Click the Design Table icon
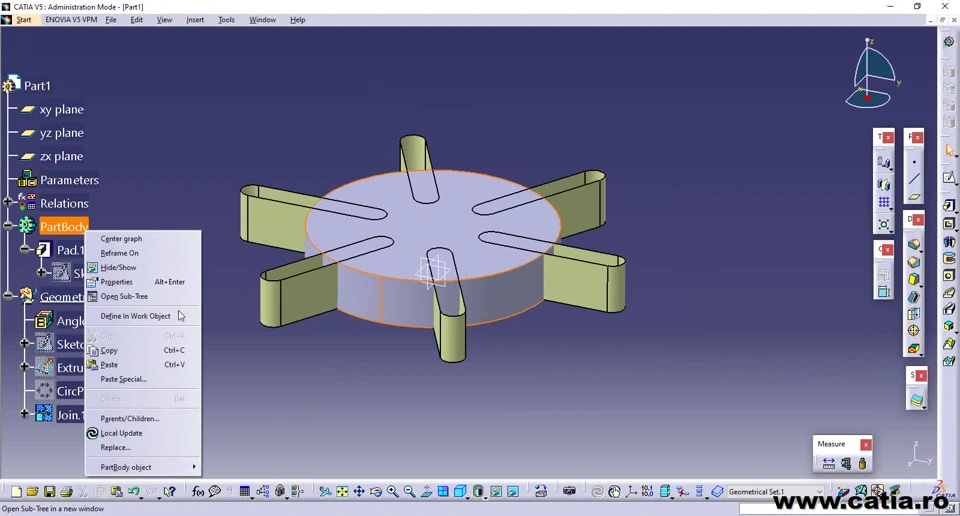The image size is (960, 516). coord(244,492)
